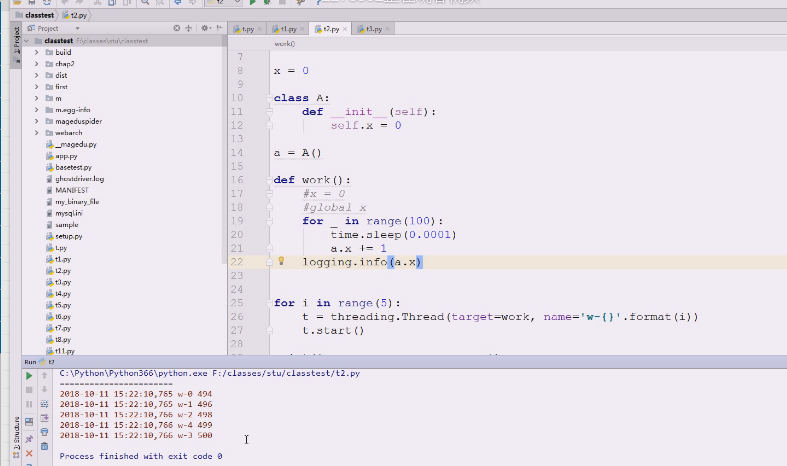Click line number 14 in the editor gutter
787x466 pixels.
tap(237, 152)
